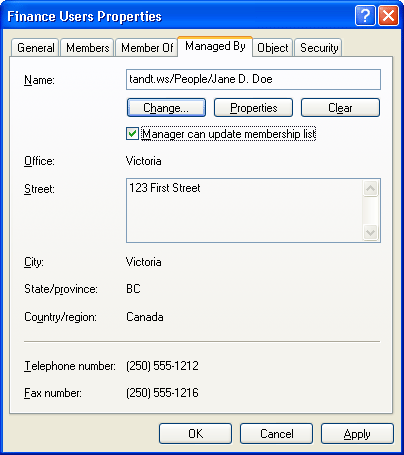Viewport: 404px width, 455px height.
Task: Click the Street box scroll up arrow
Action: 371,189
